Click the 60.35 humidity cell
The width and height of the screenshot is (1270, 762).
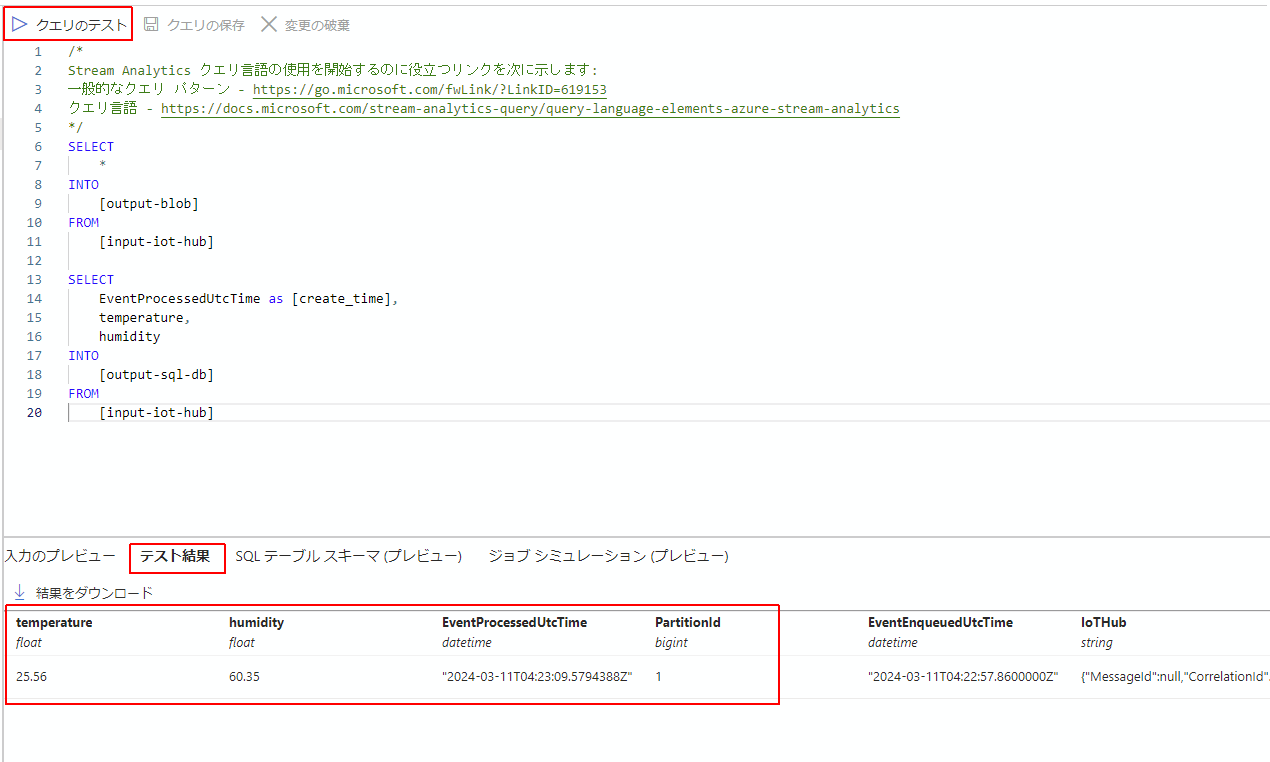(x=244, y=676)
